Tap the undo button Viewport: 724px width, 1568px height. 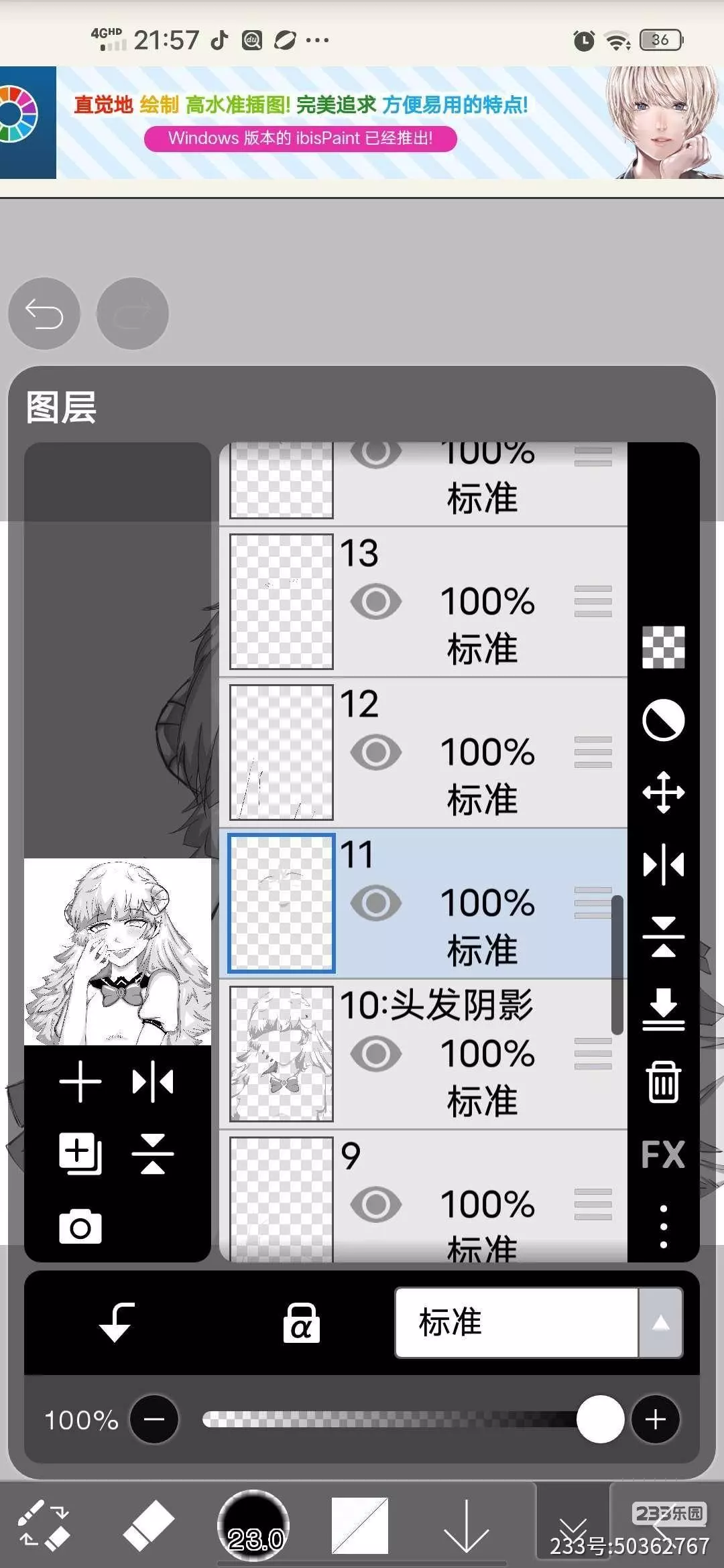[x=44, y=314]
